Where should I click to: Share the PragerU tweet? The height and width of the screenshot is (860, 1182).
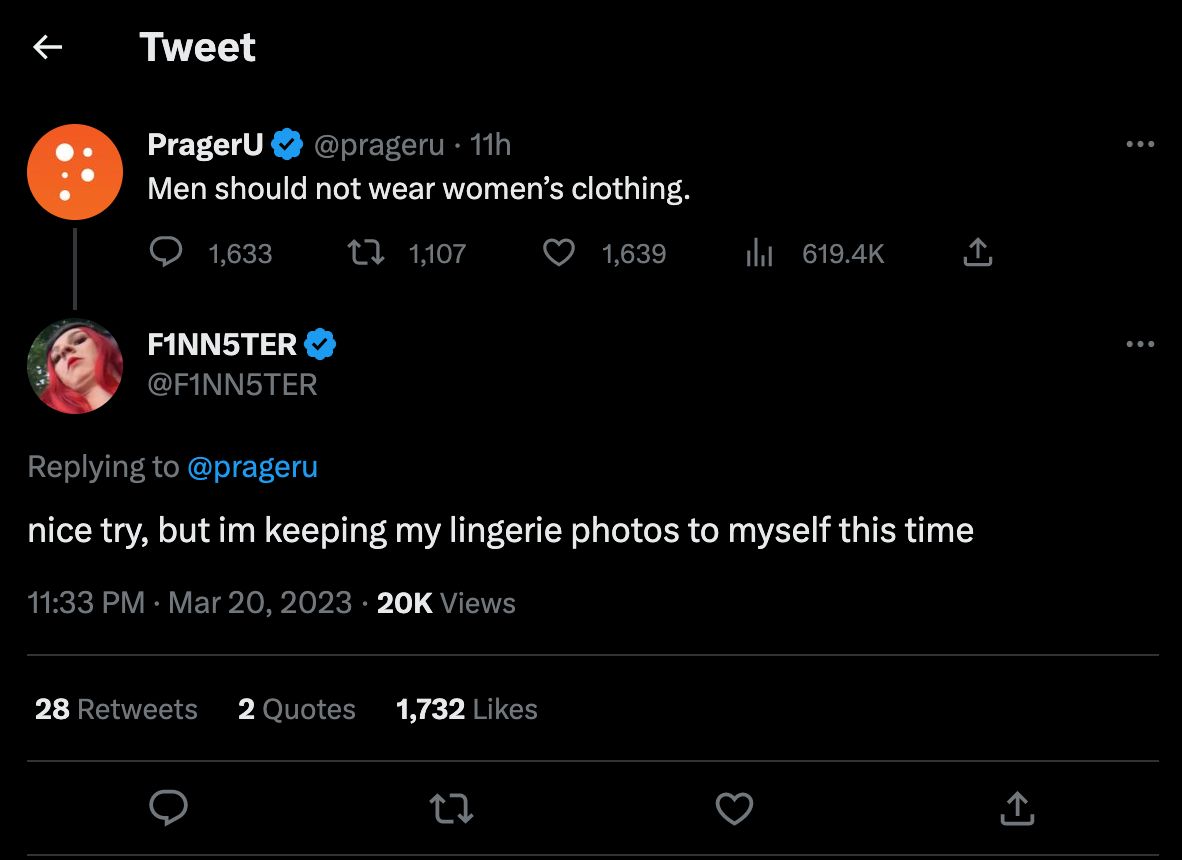[x=977, y=253]
